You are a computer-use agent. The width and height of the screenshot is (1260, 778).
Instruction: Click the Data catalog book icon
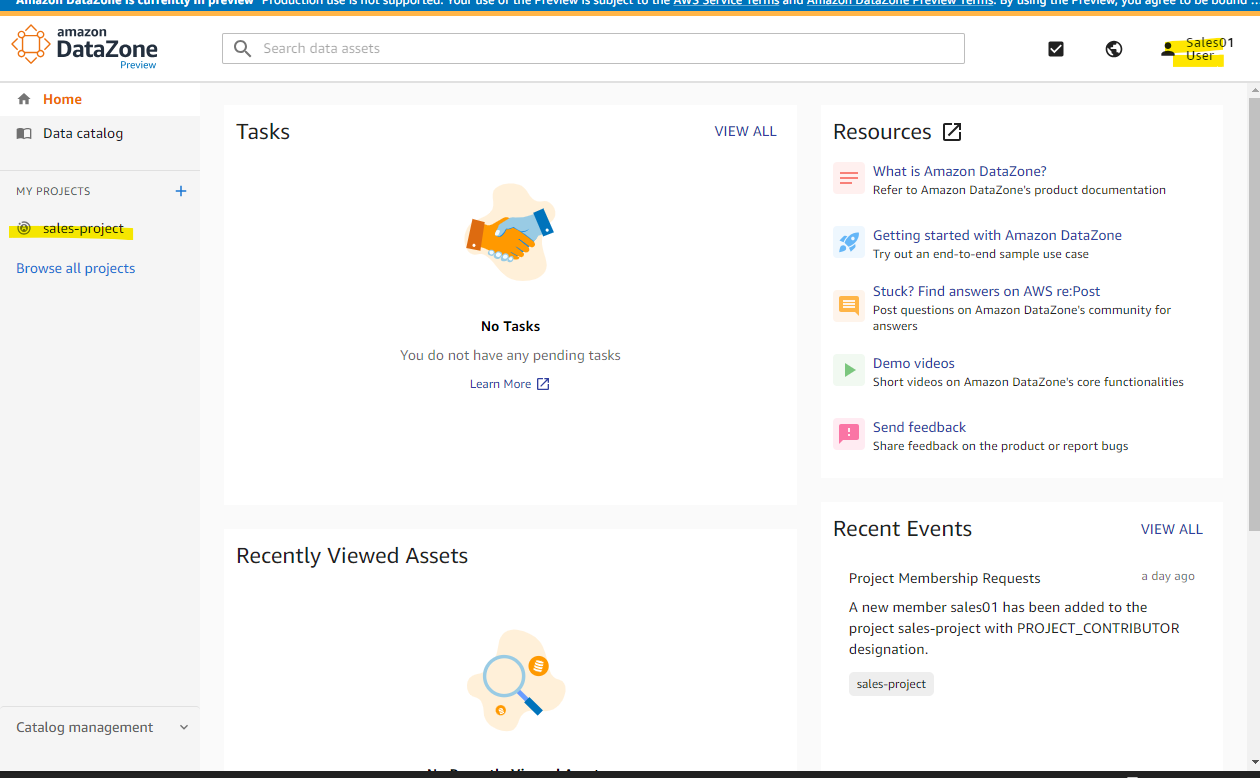(x=24, y=133)
